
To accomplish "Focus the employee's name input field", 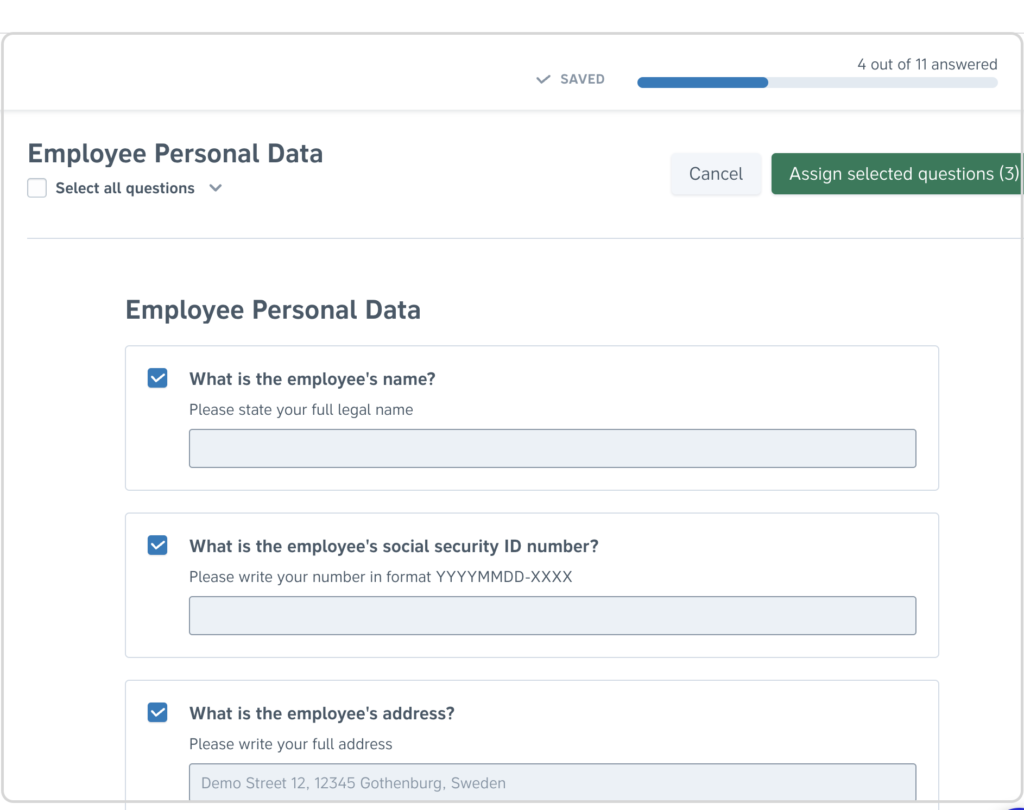I will (x=552, y=448).
